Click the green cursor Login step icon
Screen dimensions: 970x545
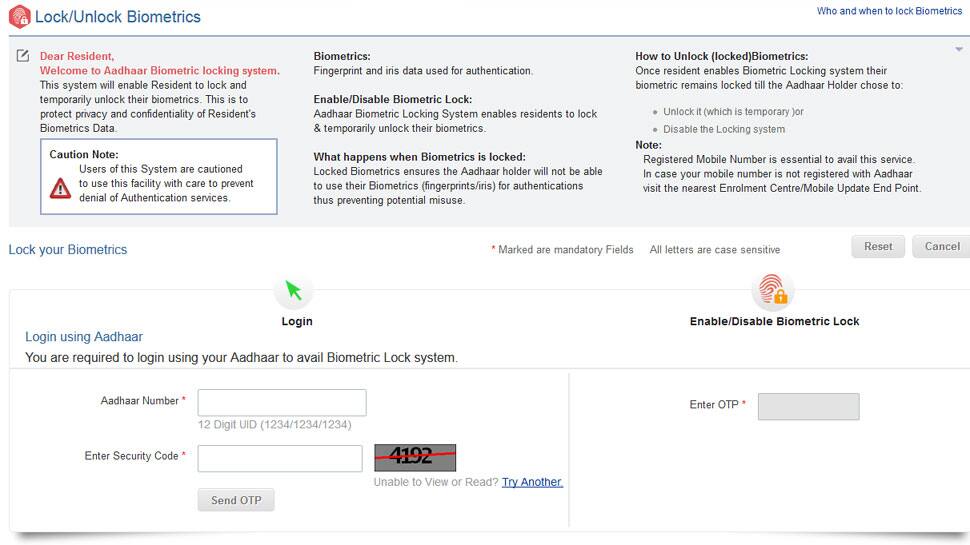(x=294, y=290)
